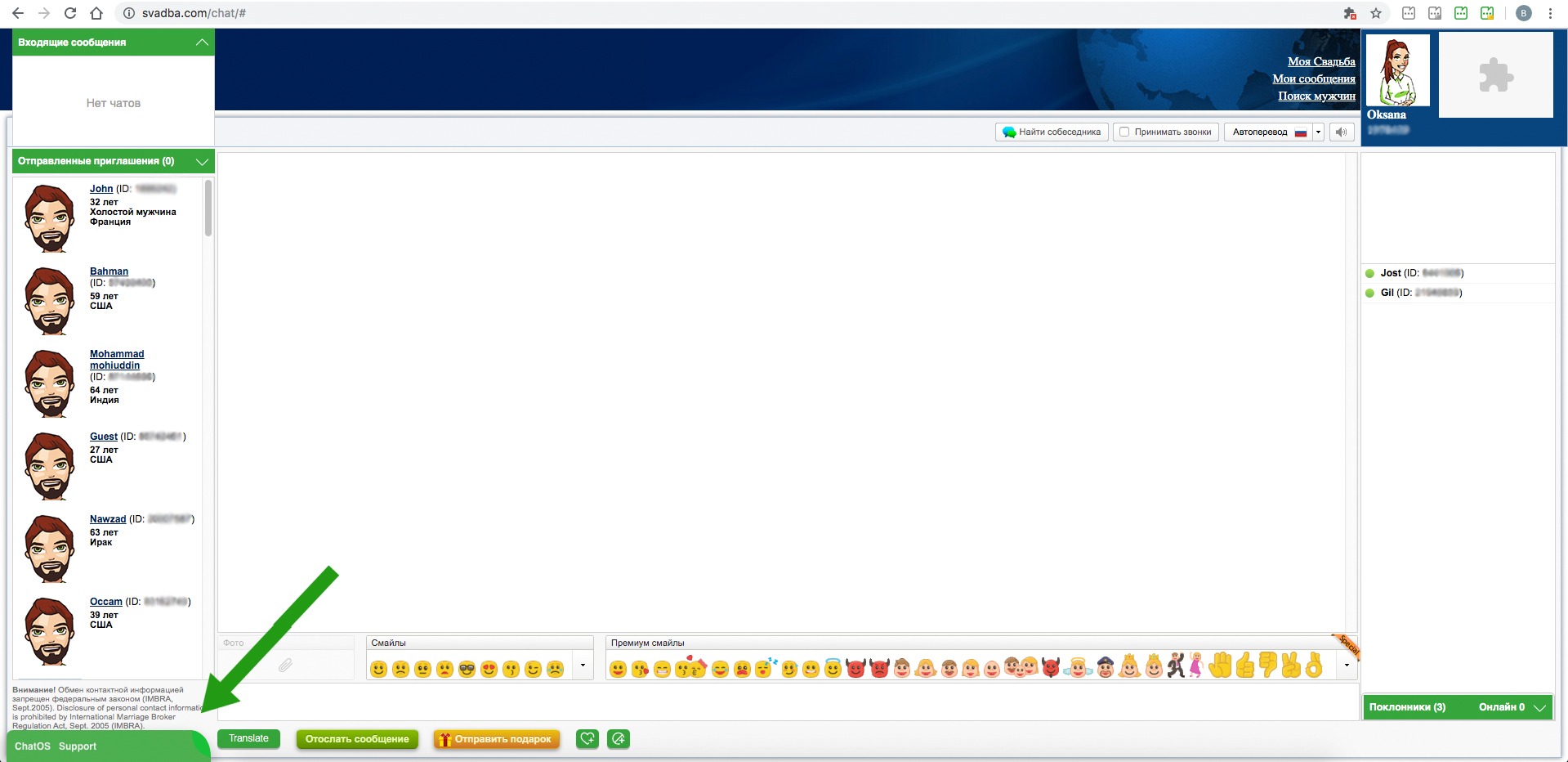Open the Мои сообщения link
The width and height of the screenshot is (1568, 762).
click(1314, 78)
